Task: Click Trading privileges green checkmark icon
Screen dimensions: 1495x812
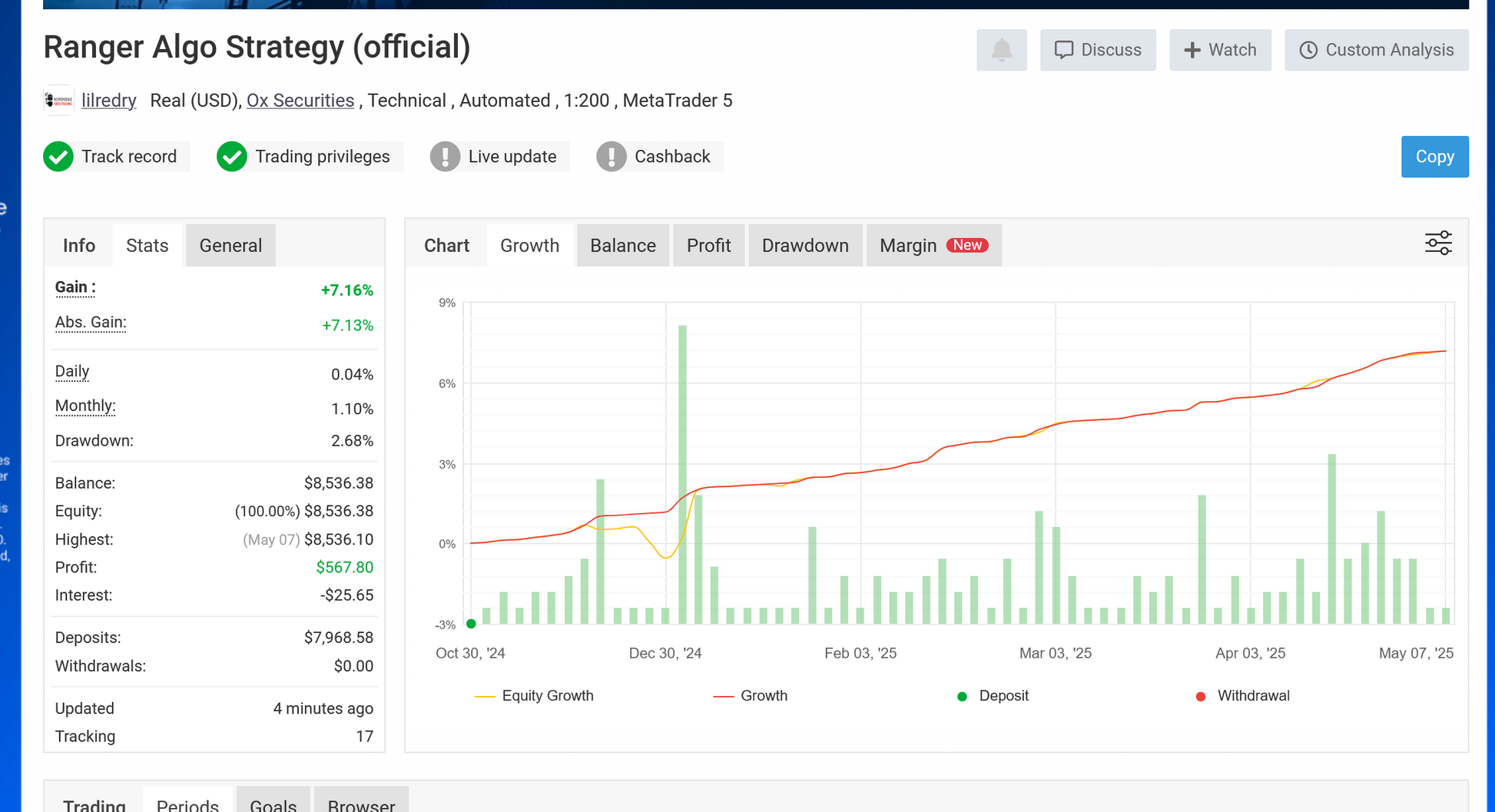Action: [x=231, y=157]
